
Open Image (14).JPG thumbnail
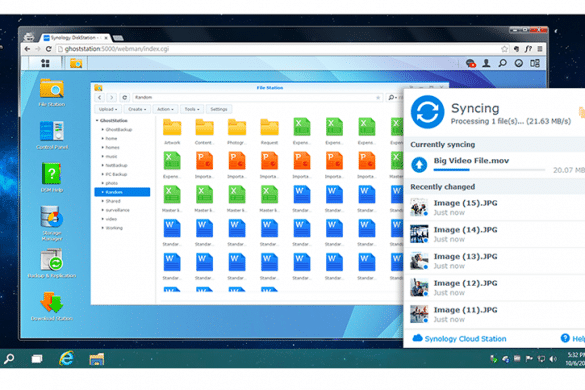[x=419, y=234]
